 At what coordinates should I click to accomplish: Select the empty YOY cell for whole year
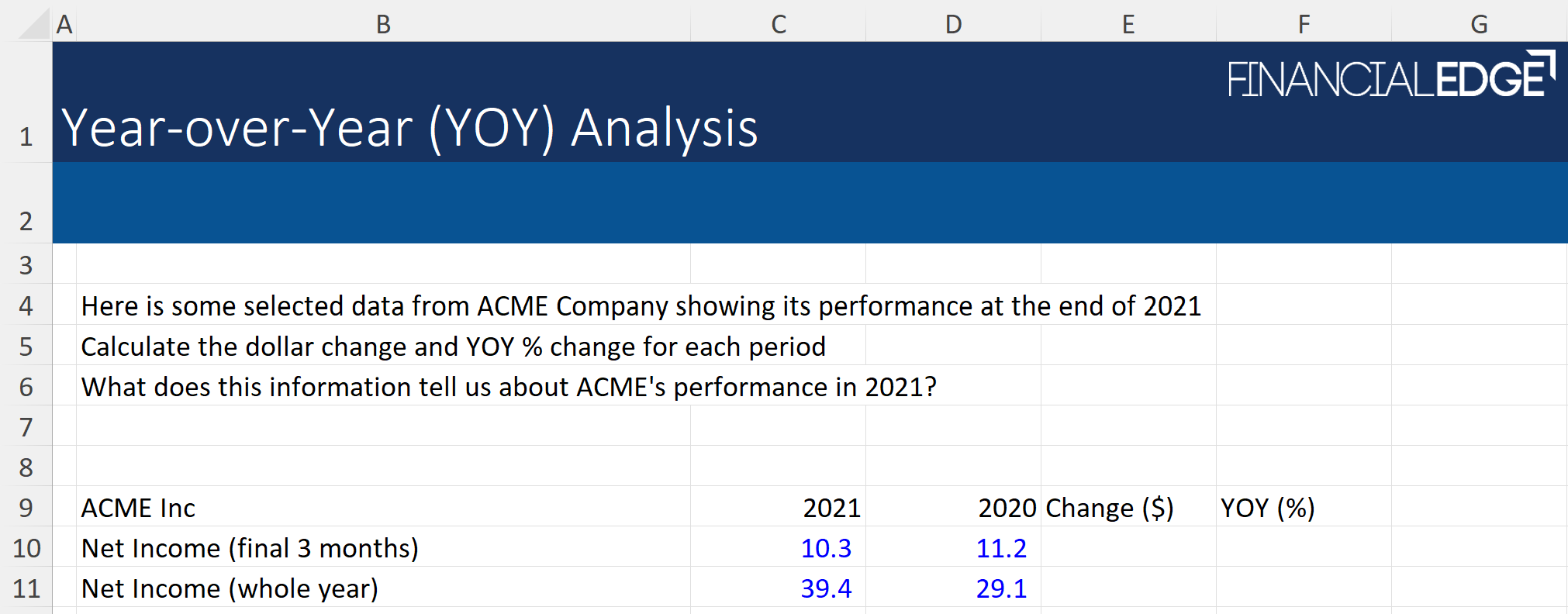1304,588
